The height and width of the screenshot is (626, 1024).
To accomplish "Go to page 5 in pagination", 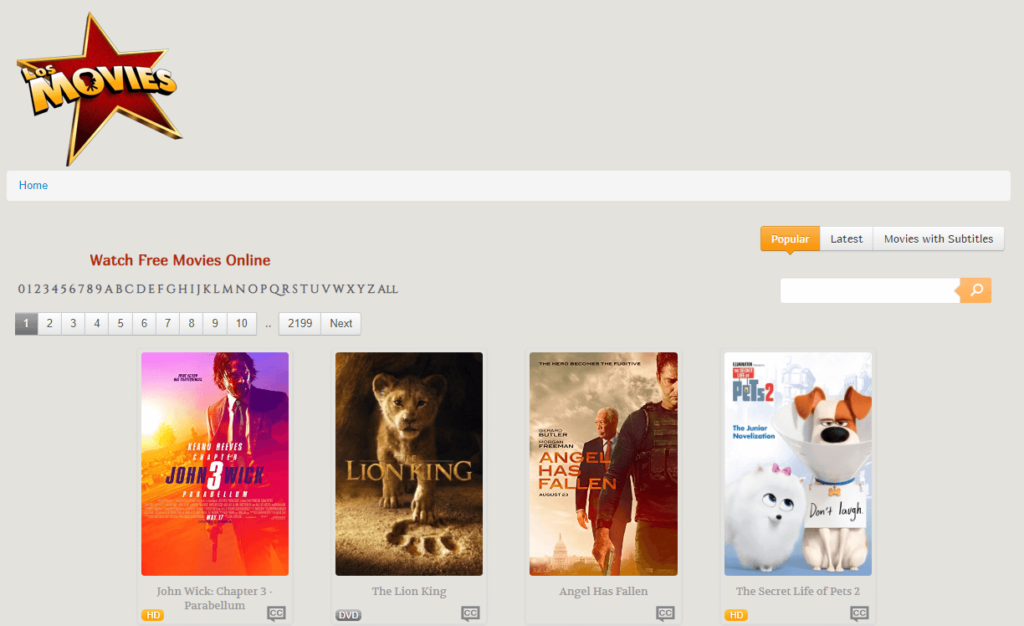I will coord(120,323).
